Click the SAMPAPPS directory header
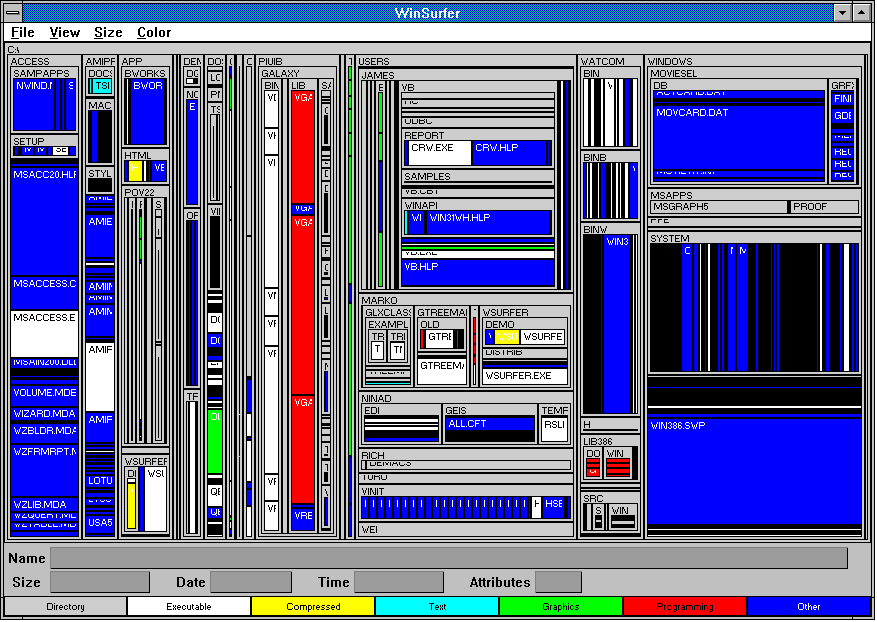Image resolution: width=877 pixels, height=622 pixels. (41, 73)
